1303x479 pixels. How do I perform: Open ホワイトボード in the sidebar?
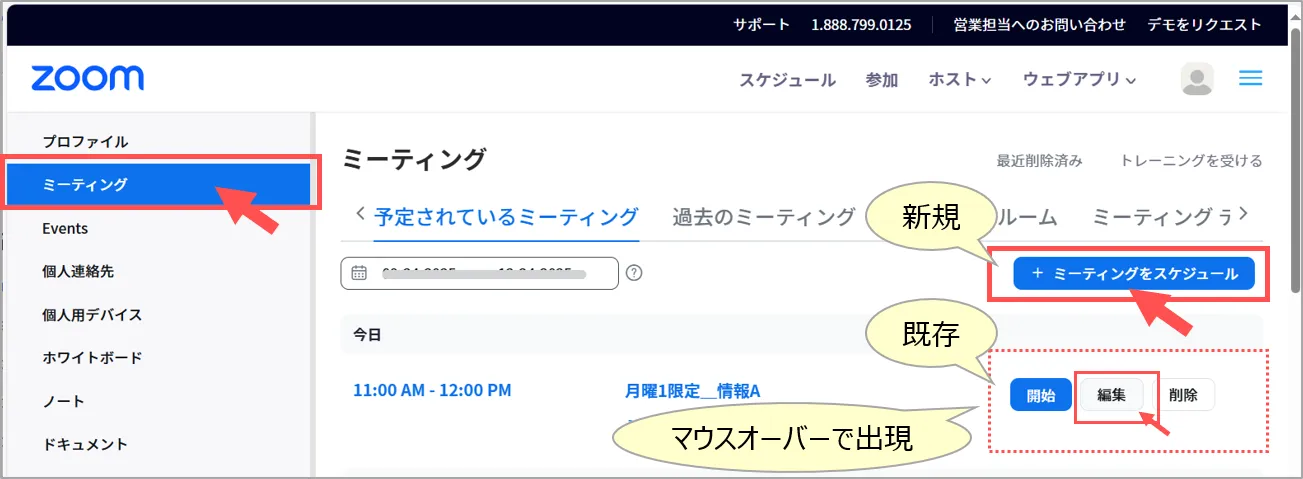tap(92, 357)
